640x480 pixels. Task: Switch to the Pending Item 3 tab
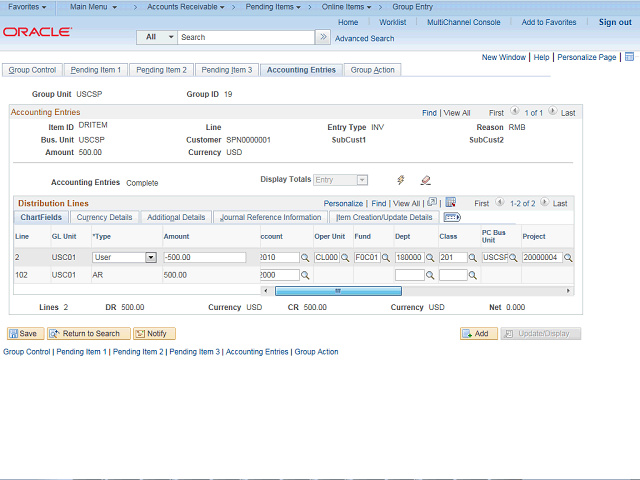[227, 70]
